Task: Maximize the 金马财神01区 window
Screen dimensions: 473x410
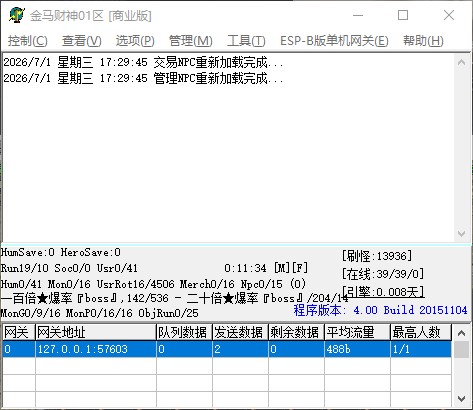Action: (x=403, y=15)
